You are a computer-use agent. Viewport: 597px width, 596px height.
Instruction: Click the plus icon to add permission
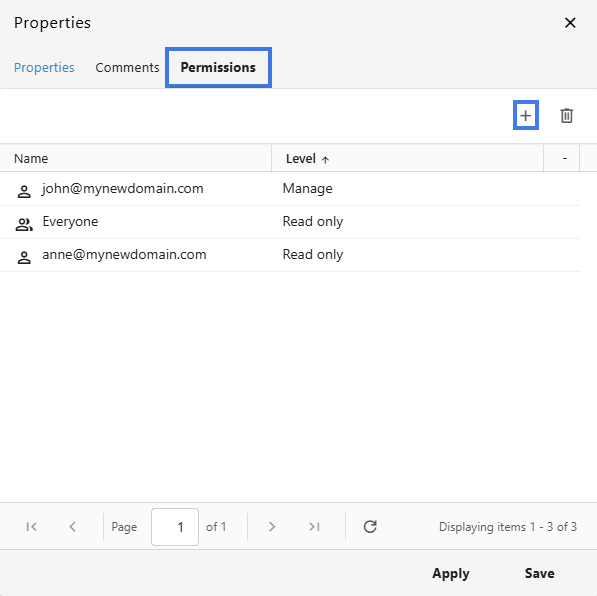(526, 115)
